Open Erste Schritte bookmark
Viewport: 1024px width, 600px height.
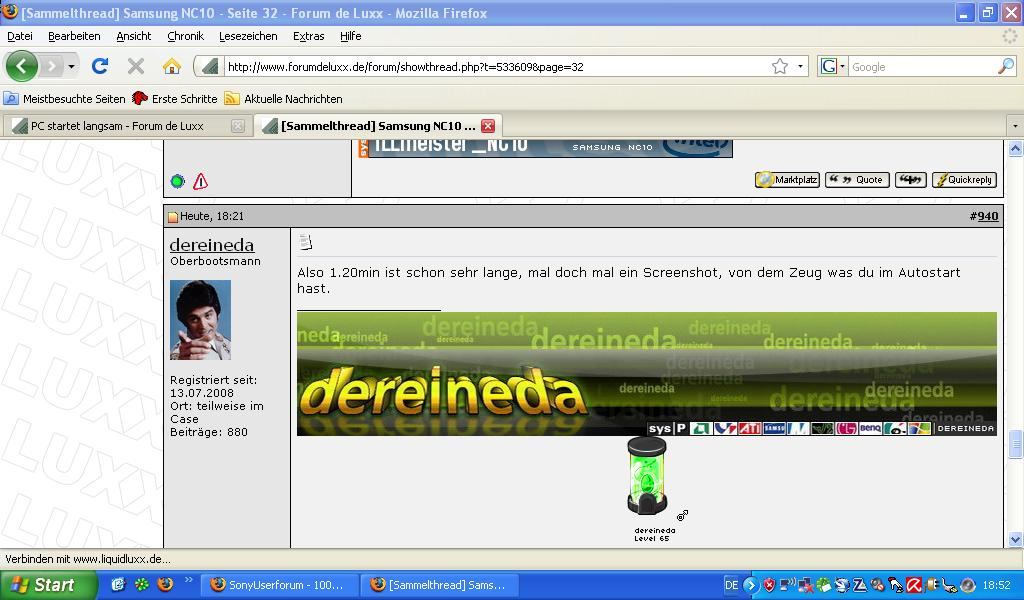pos(174,99)
